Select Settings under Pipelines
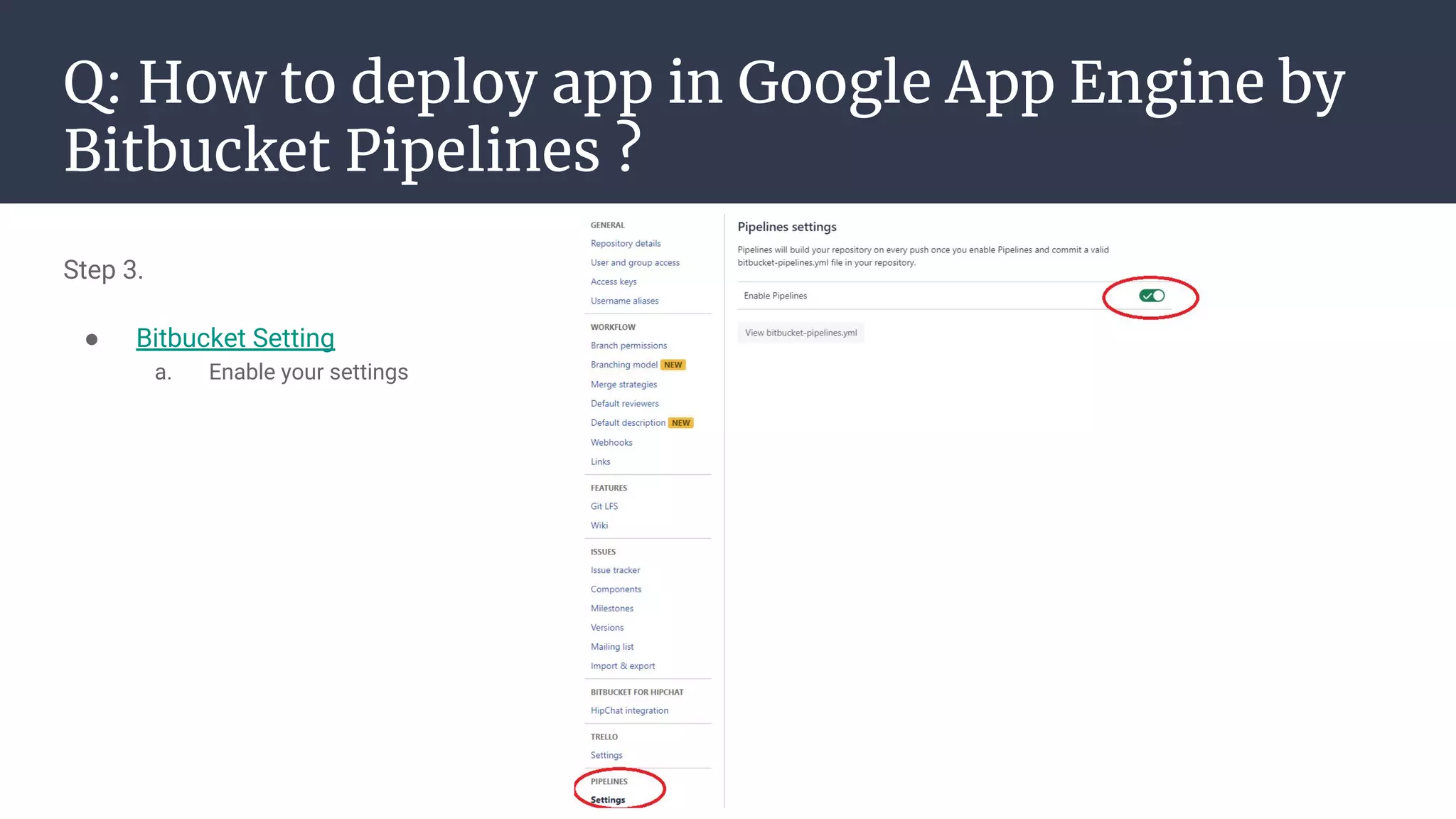The image size is (1456, 819). [608, 801]
